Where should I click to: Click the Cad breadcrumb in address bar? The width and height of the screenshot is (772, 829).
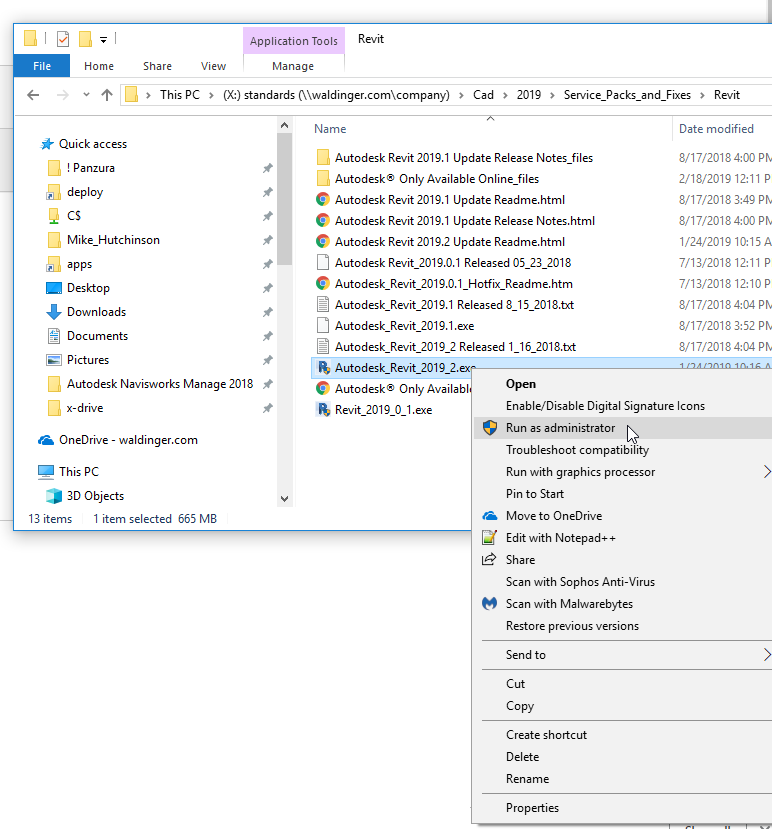tap(483, 95)
